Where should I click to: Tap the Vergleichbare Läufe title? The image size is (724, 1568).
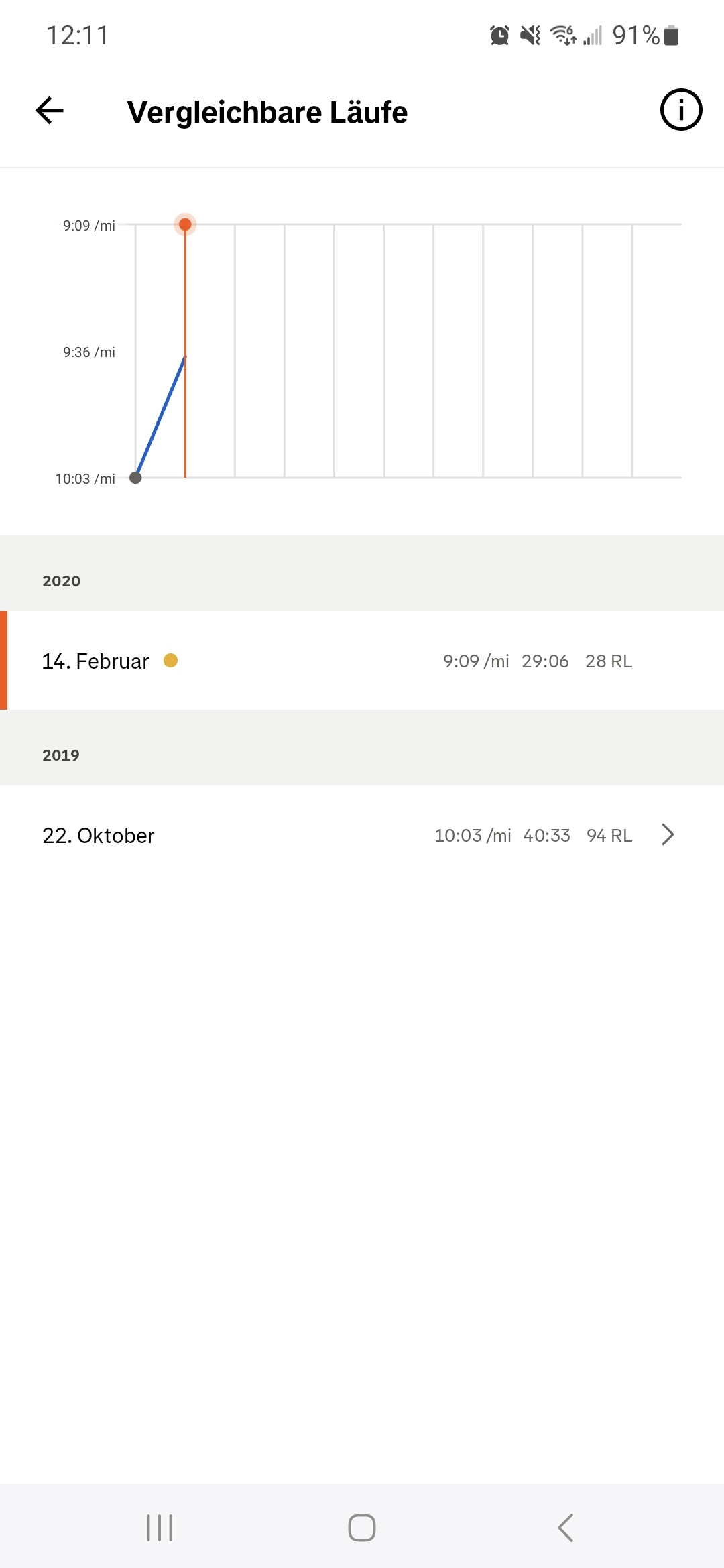[267, 112]
